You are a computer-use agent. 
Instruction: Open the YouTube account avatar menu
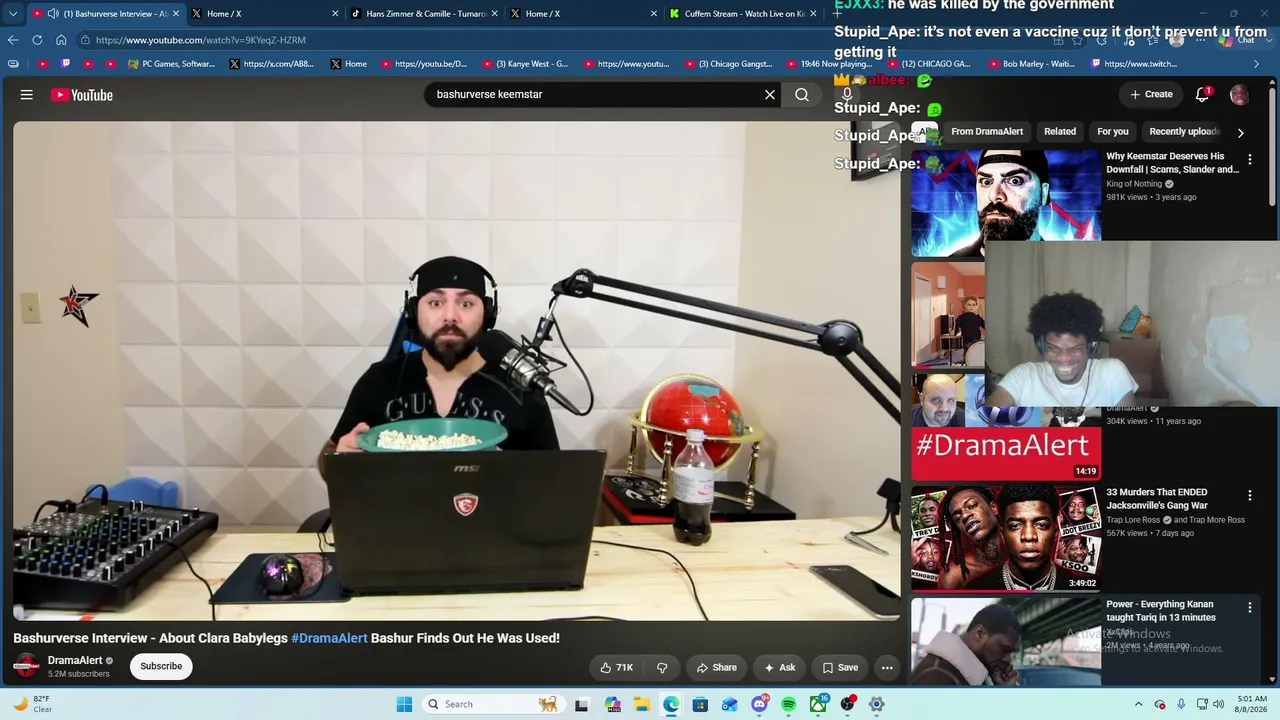[x=1239, y=95]
